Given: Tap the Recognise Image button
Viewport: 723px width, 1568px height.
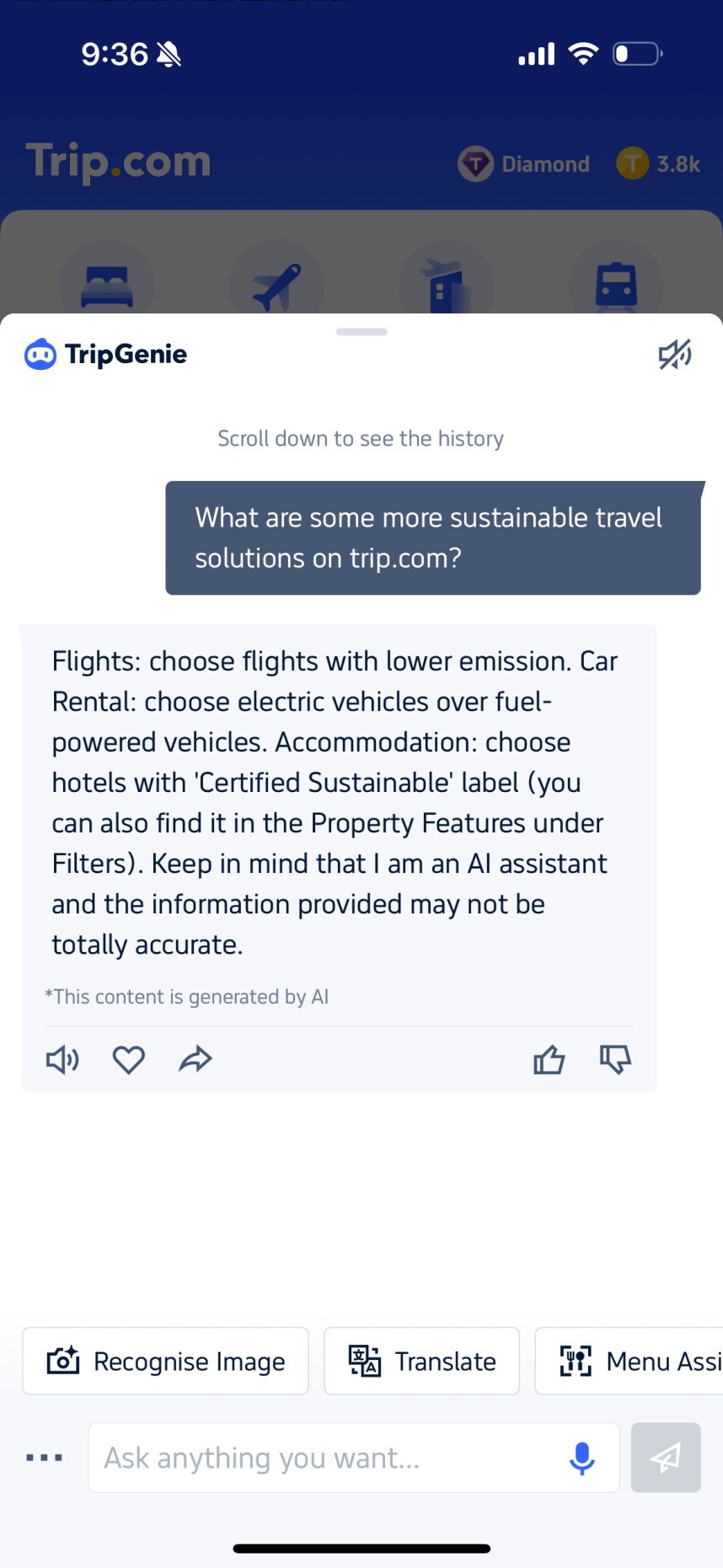Looking at the screenshot, I should coord(166,1361).
